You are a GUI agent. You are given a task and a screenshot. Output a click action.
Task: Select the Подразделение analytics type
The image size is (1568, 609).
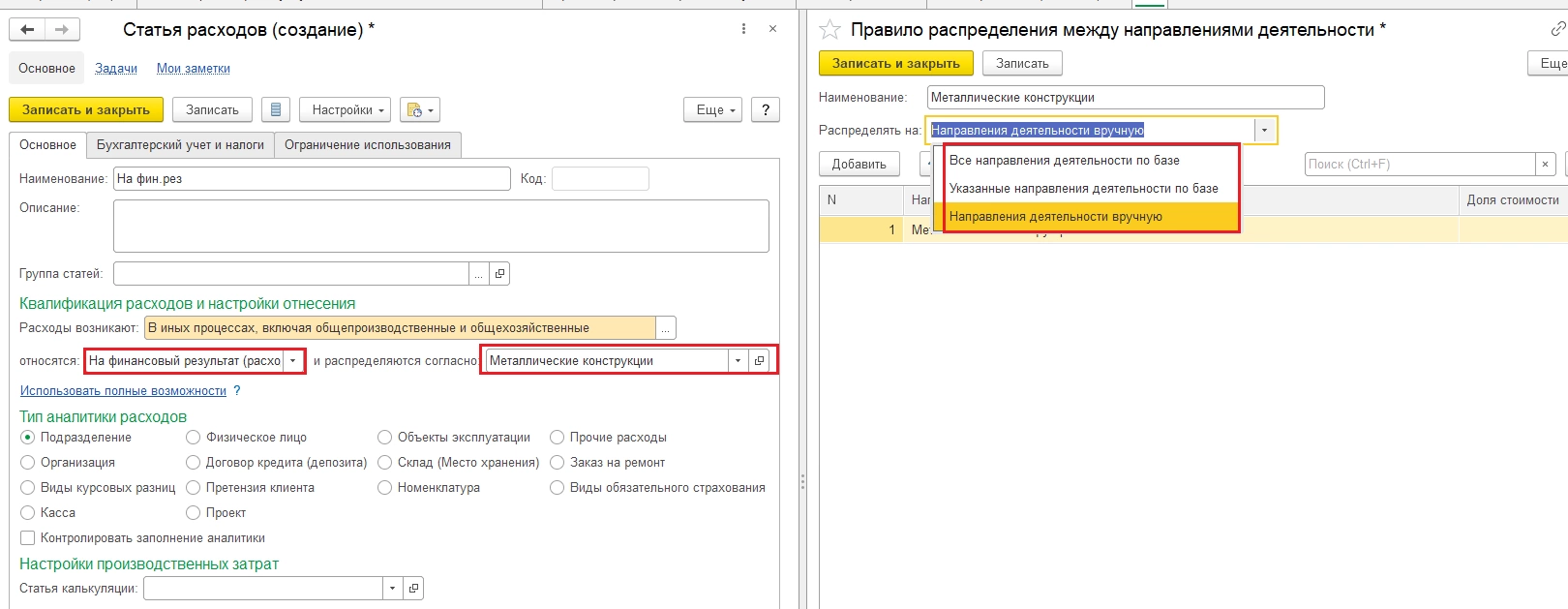coord(27,438)
